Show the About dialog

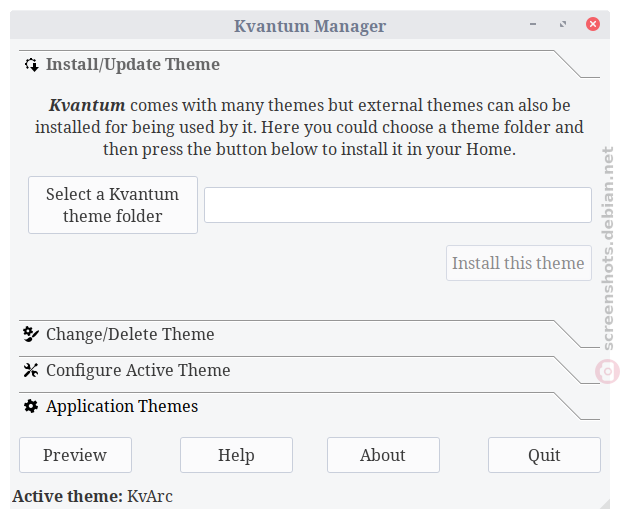click(383, 455)
